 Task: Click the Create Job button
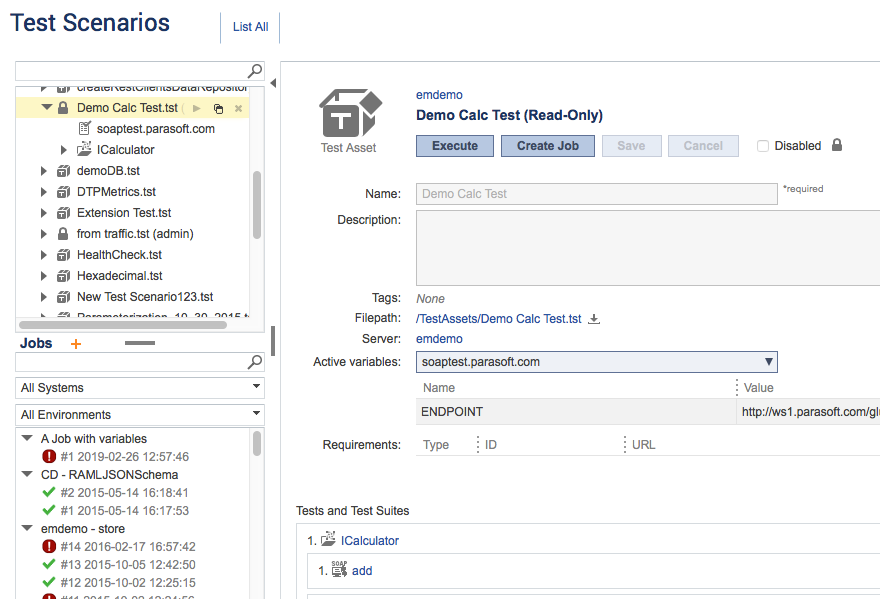tap(548, 146)
